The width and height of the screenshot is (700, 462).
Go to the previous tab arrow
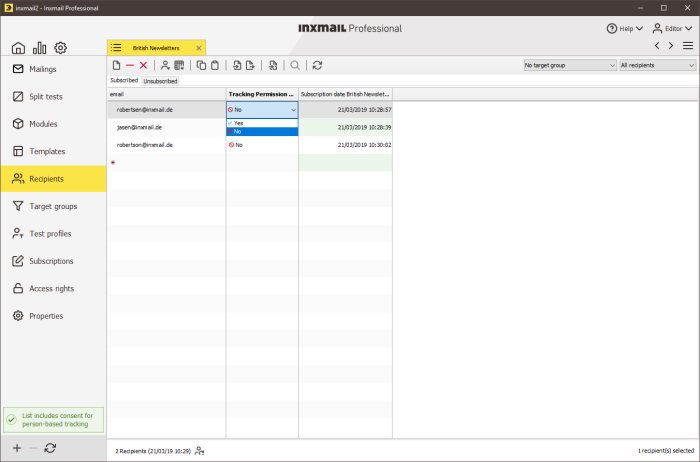click(x=657, y=46)
